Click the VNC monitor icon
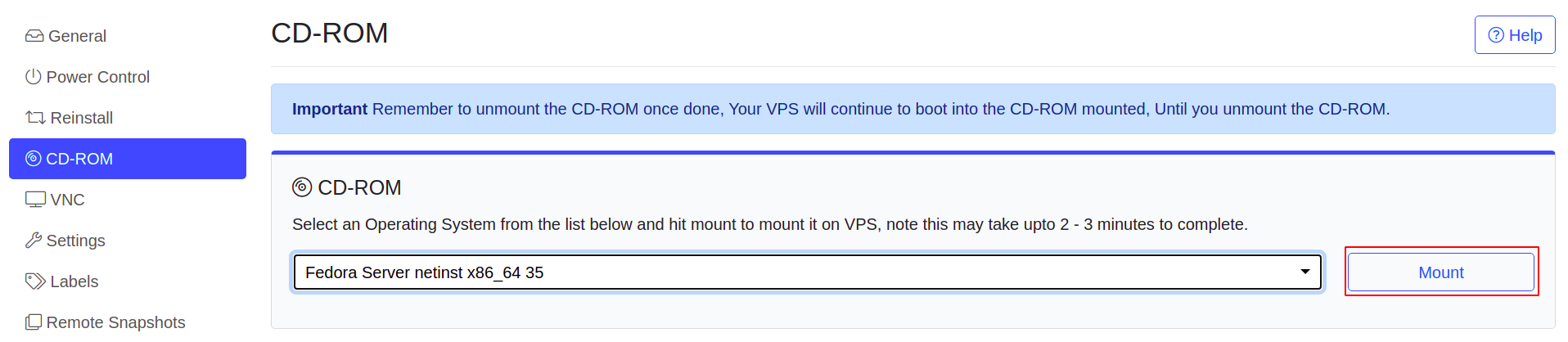Image resolution: width=1568 pixels, height=342 pixels. point(35,200)
